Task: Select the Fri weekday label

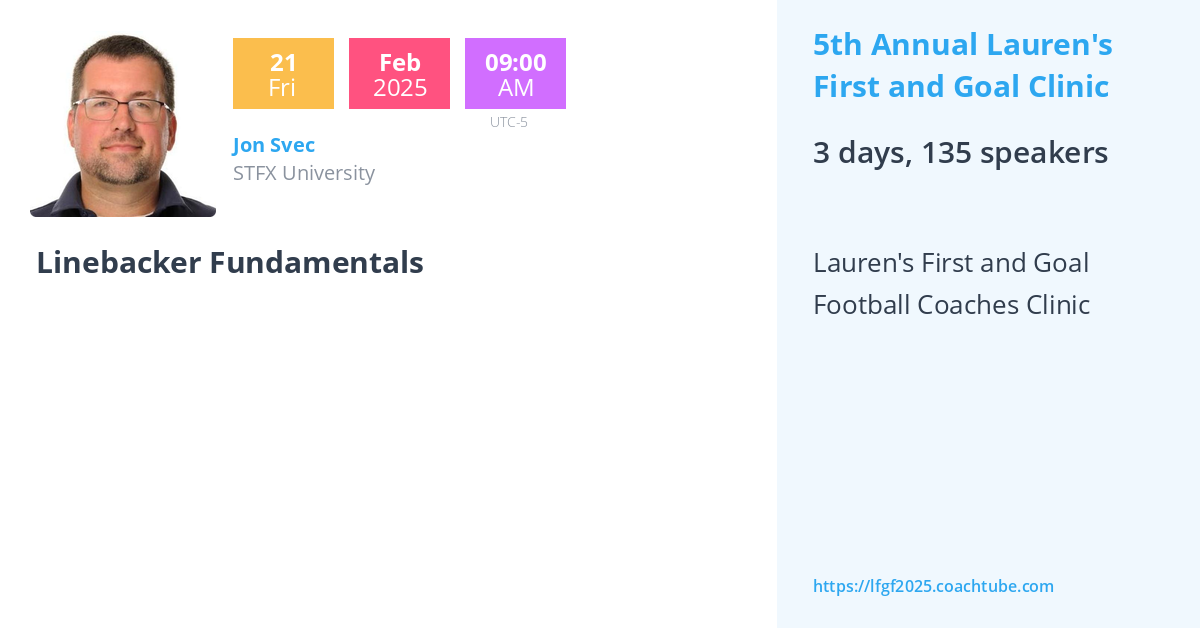Action: pyautogui.click(x=282, y=88)
